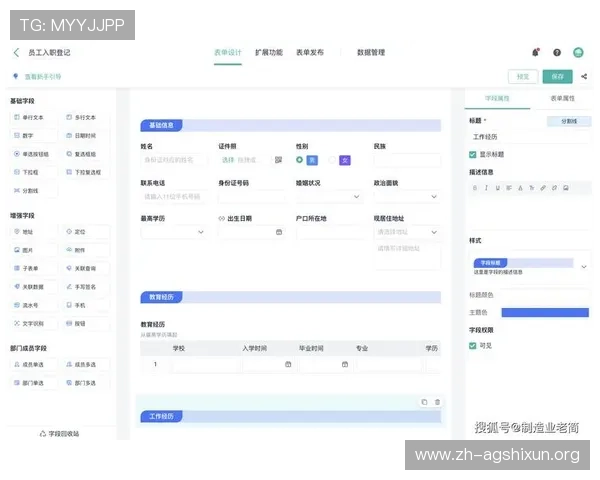Screen dimensions: 600x480
Task: Add the 流水号 field
Action: pos(33,305)
